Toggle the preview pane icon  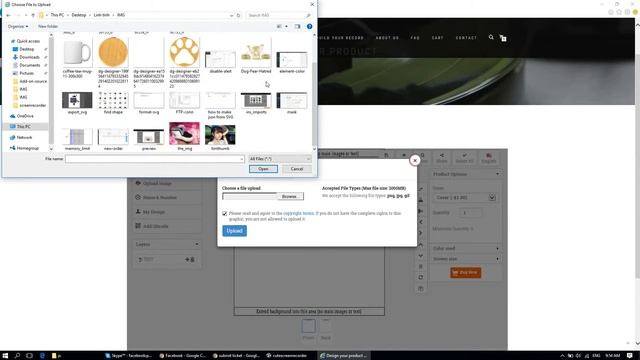tap(297, 27)
